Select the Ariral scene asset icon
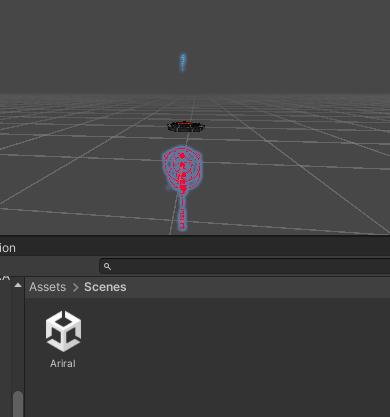Image resolution: width=390 pixels, height=417 pixels. pyautogui.click(x=63, y=331)
